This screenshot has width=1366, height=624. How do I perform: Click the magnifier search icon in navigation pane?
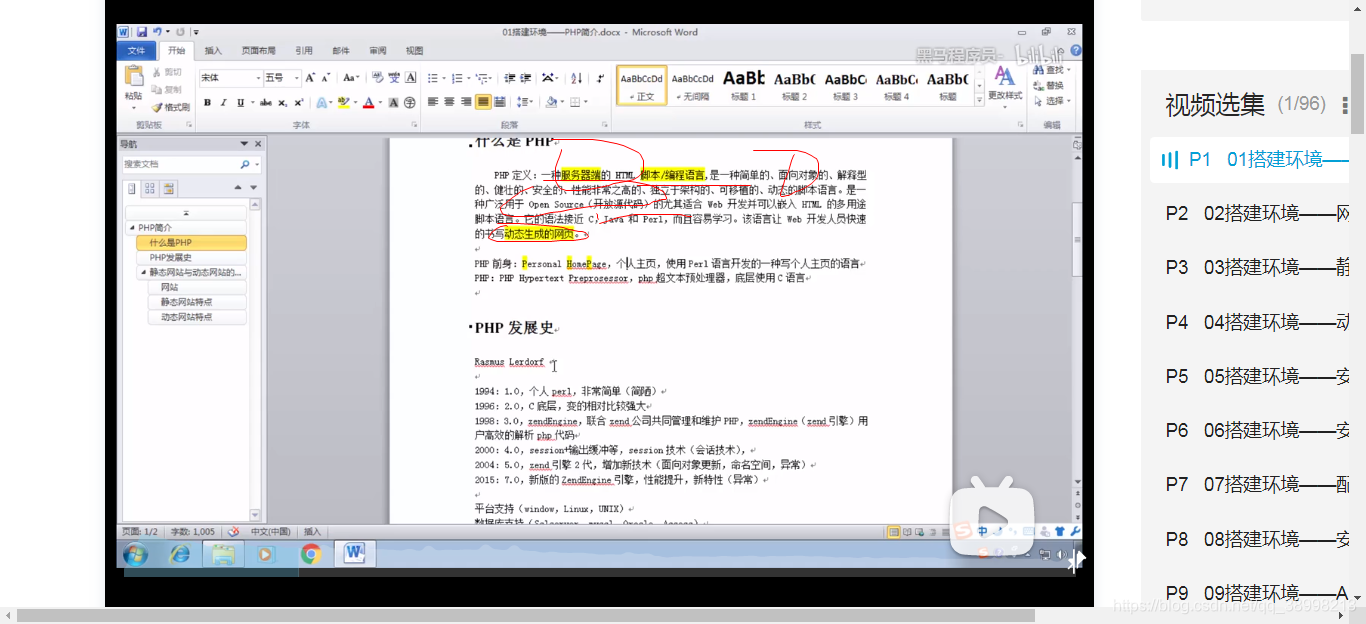pyautogui.click(x=245, y=164)
